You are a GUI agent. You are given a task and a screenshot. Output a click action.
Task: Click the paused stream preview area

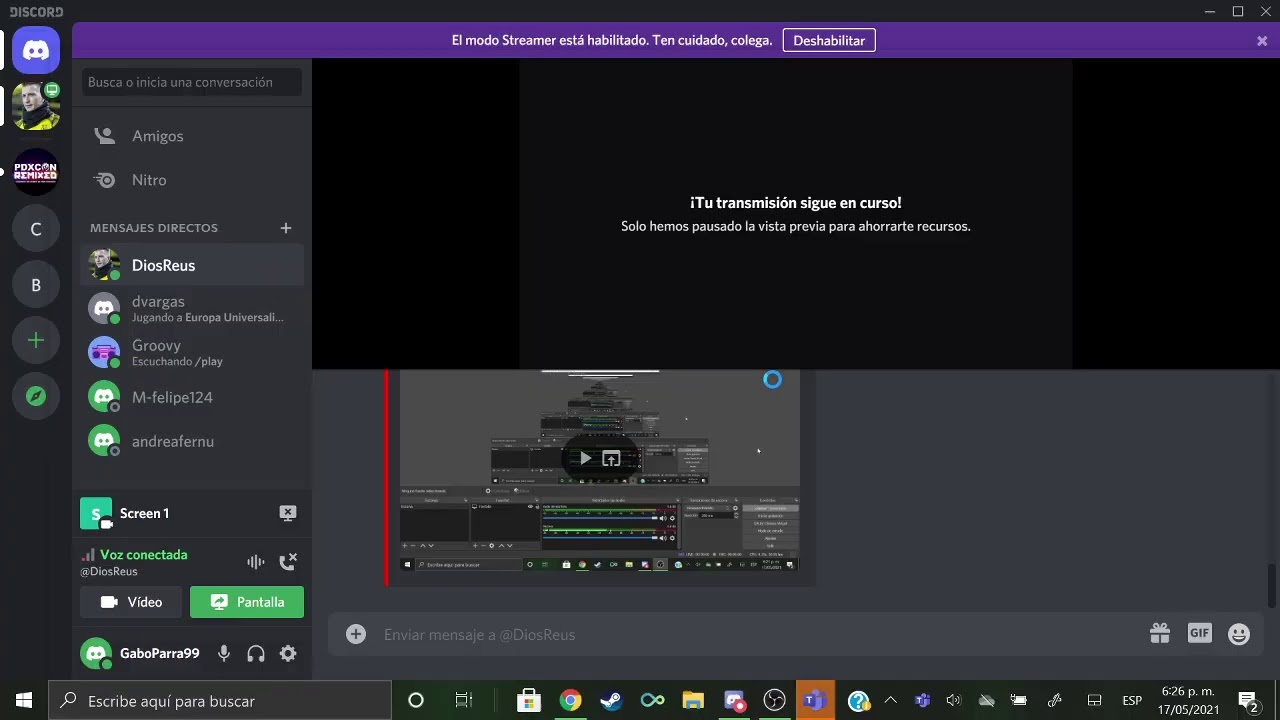(x=795, y=214)
